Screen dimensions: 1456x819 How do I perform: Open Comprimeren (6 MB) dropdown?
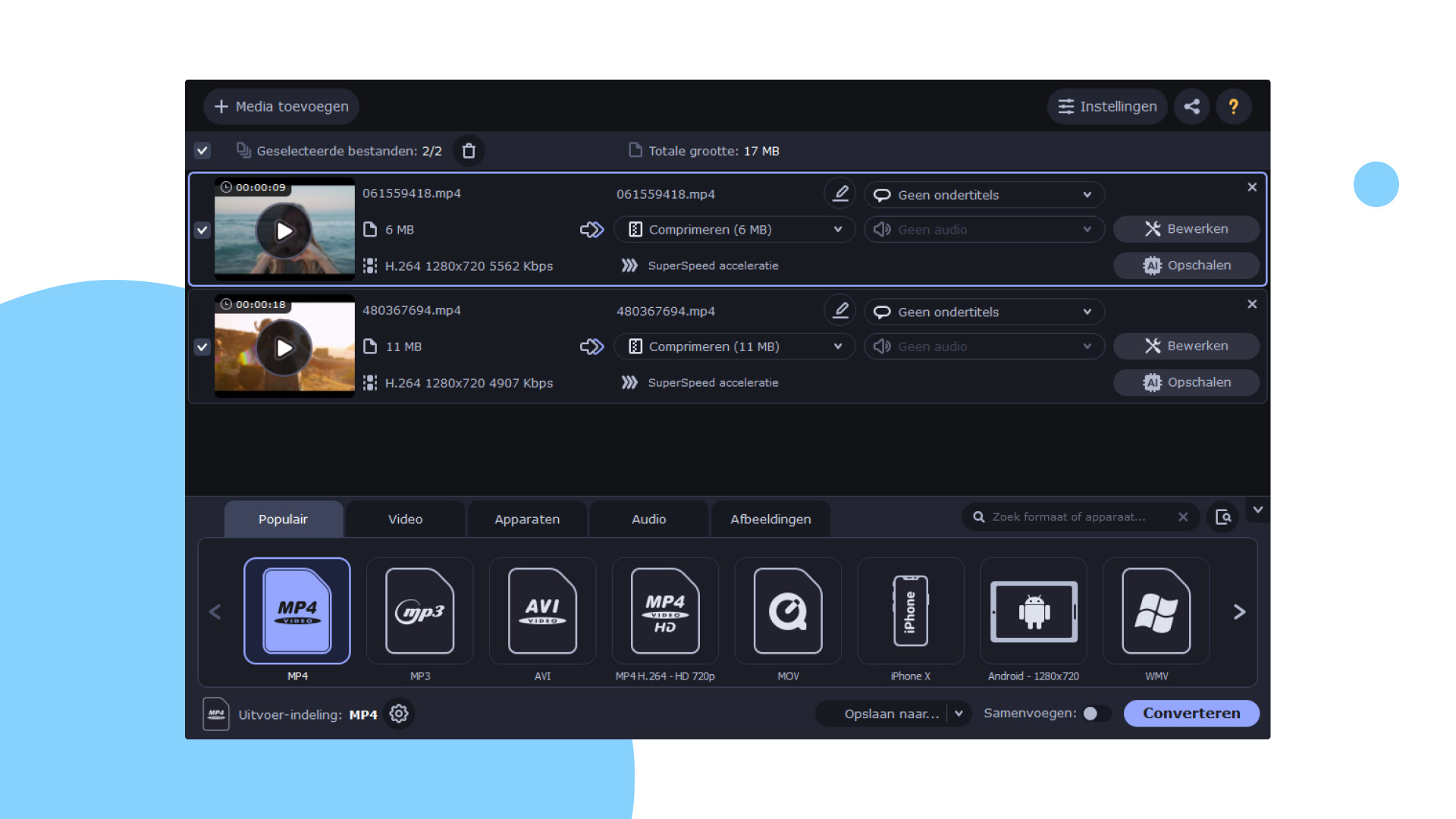734,230
